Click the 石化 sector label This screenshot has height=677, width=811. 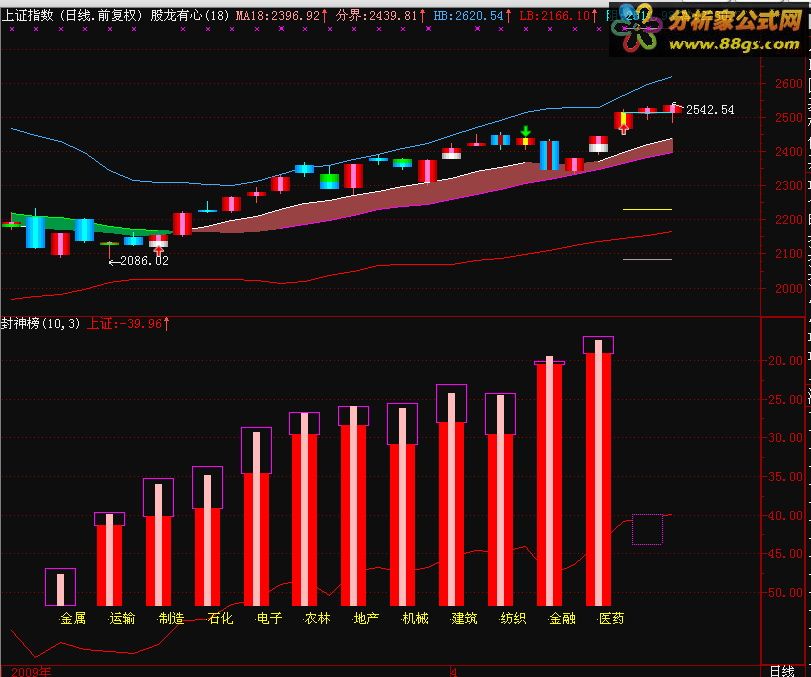point(220,619)
